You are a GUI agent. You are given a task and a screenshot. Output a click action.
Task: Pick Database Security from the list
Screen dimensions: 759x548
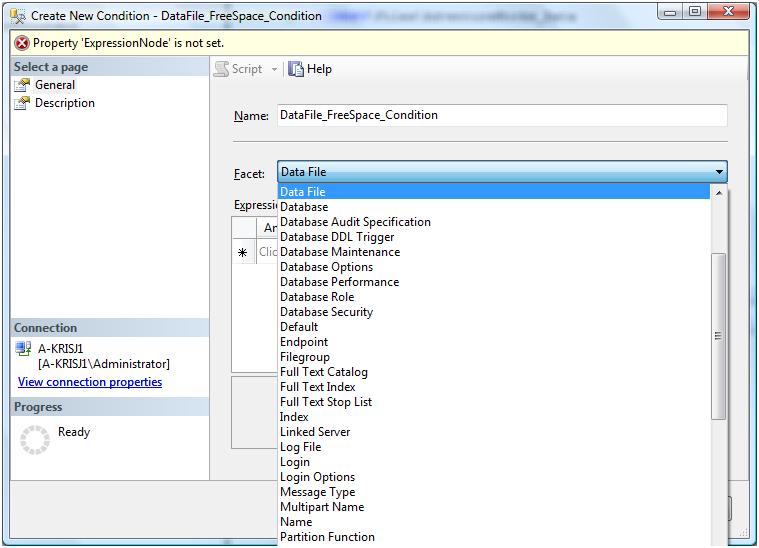click(494, 312)
